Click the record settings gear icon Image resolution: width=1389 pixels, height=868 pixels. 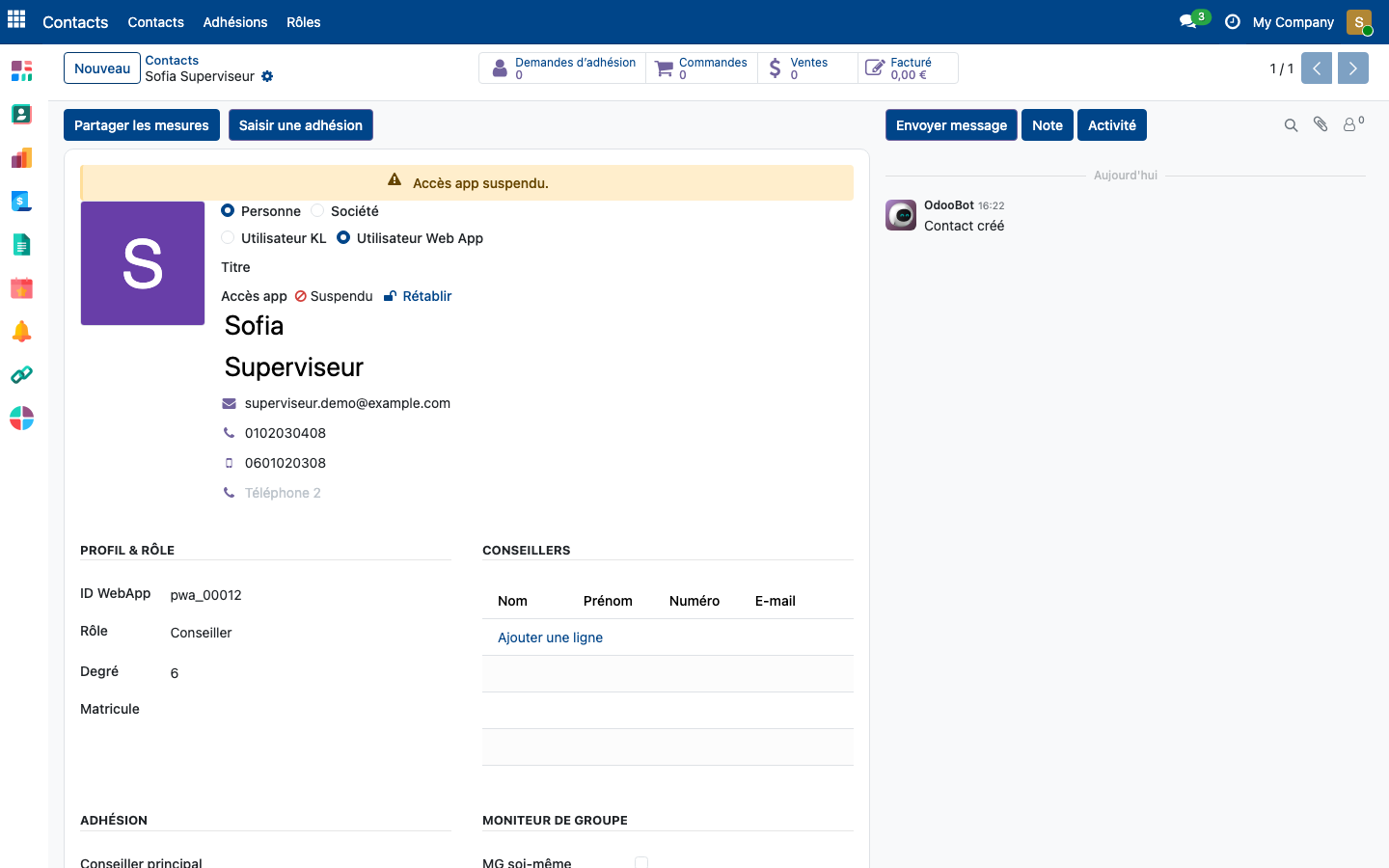pos(267,76)
